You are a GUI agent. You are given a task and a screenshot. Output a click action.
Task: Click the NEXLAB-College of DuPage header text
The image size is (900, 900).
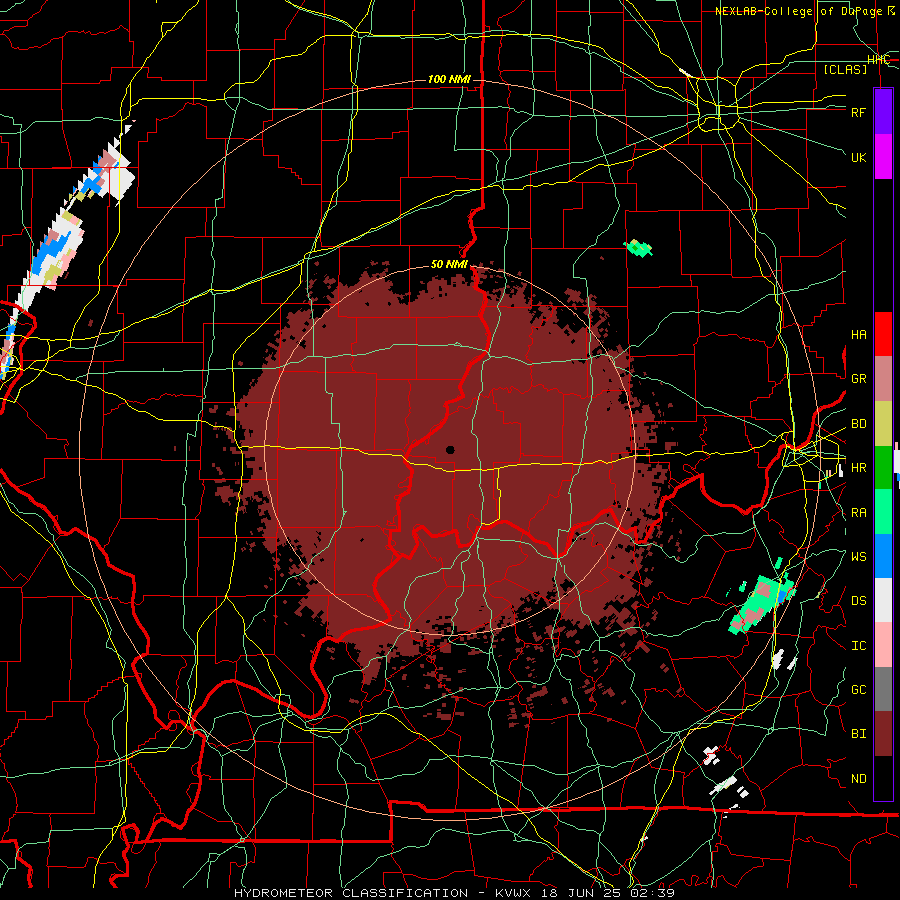(x=805, y=11)
